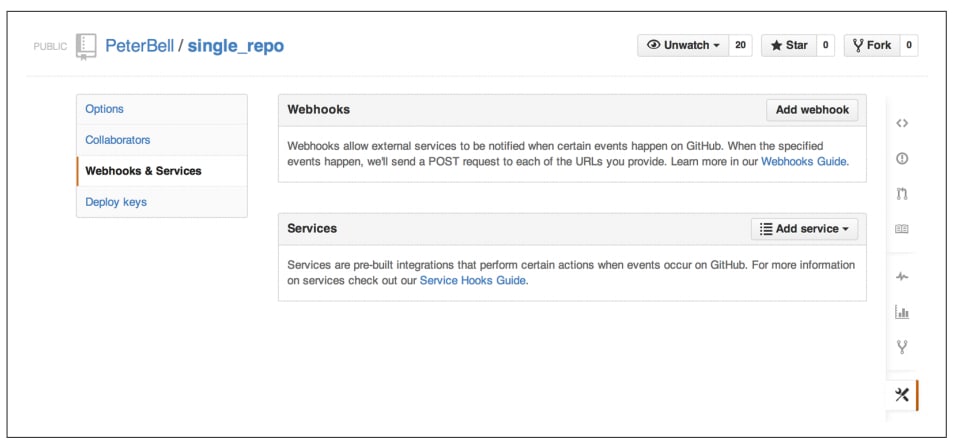Open the watchers count of 20
Image resolution: width=954 pixels, height=447 pixels.
(740, 46)
